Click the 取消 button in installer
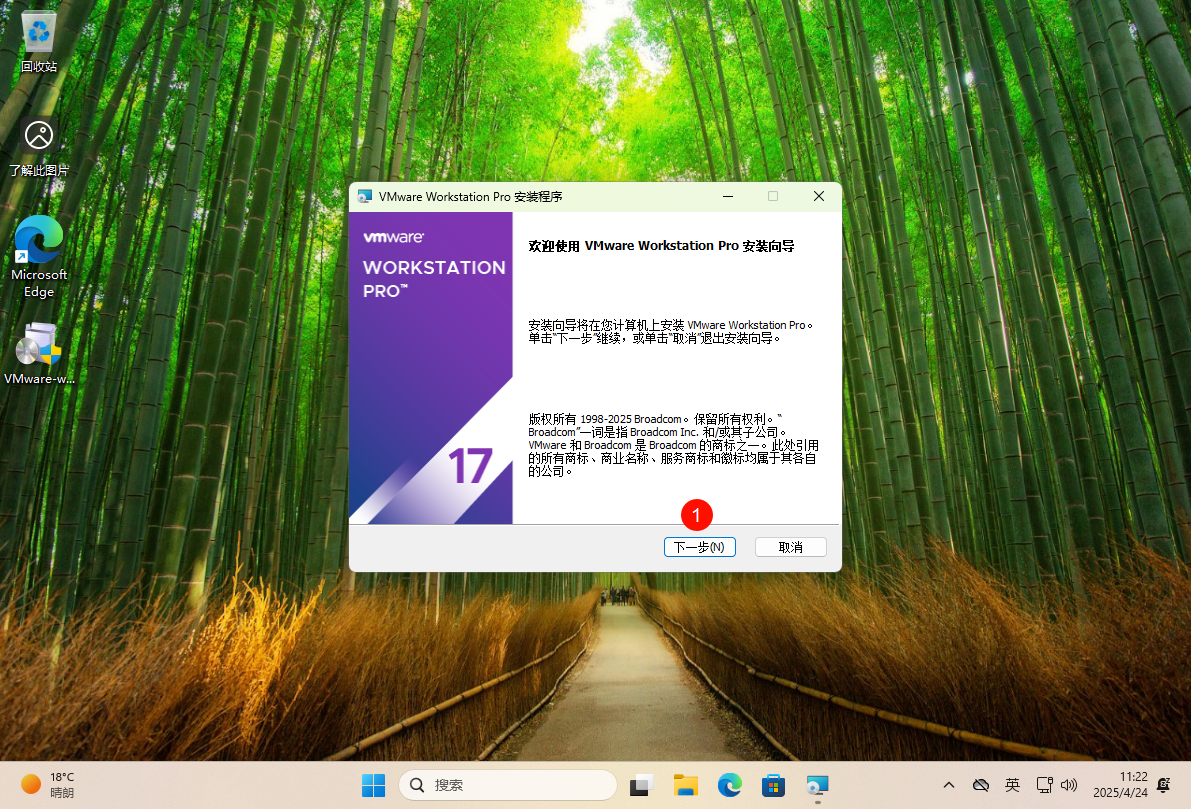This screenshot has height=809, width=1191. coord(790,547)
